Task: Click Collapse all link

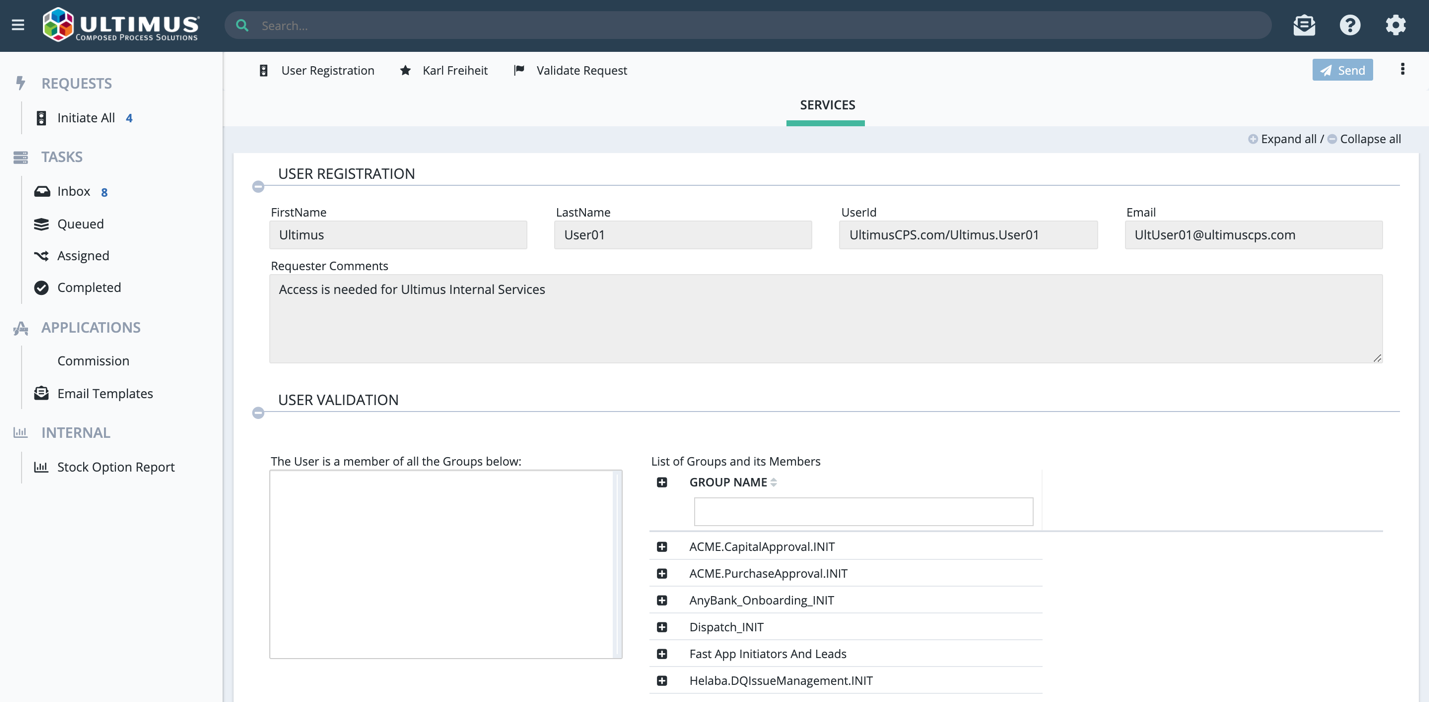Action: click(1370, 139)
